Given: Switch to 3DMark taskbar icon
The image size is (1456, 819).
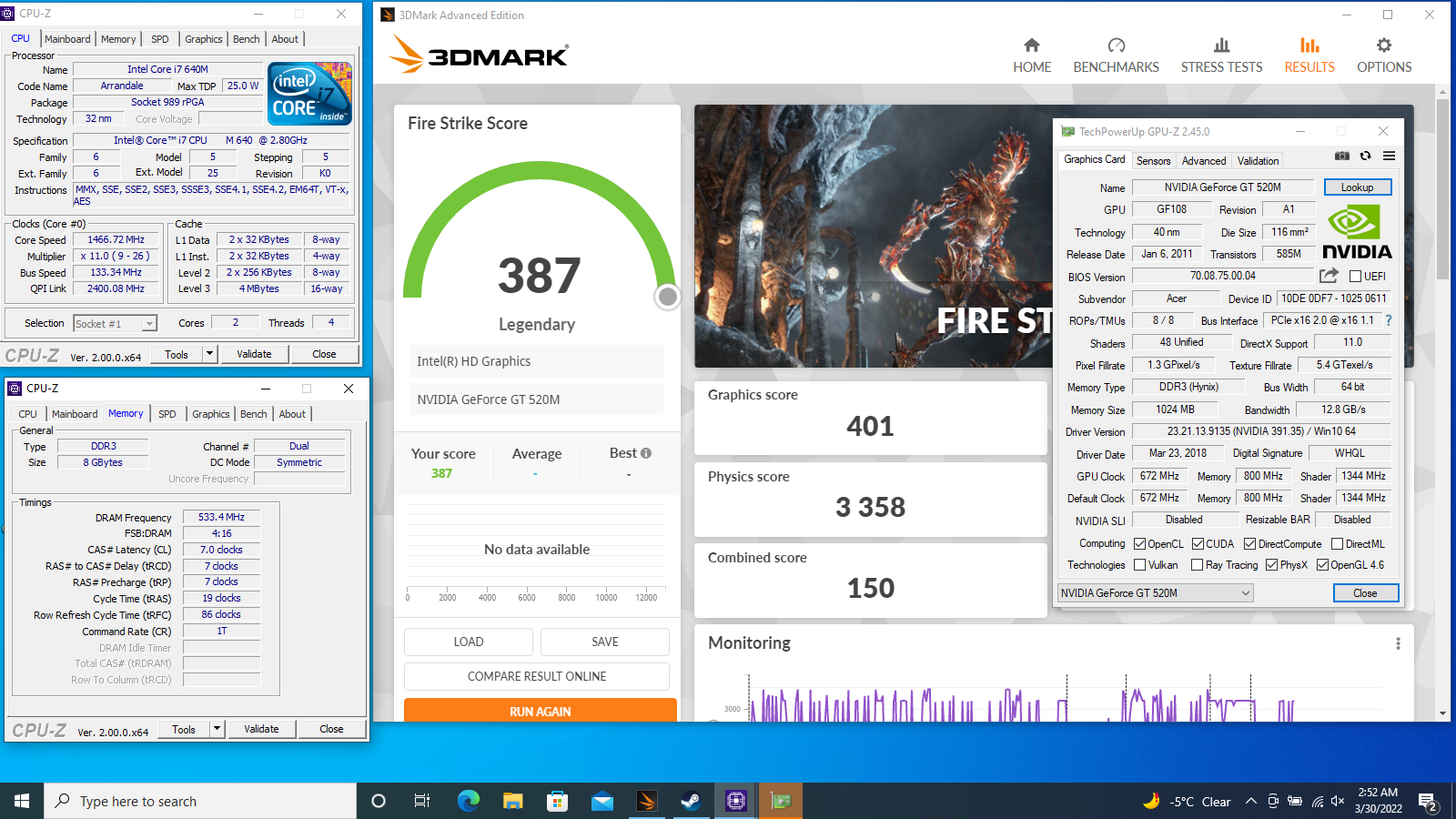Looking at the screenshot, I should coord(646,801).
